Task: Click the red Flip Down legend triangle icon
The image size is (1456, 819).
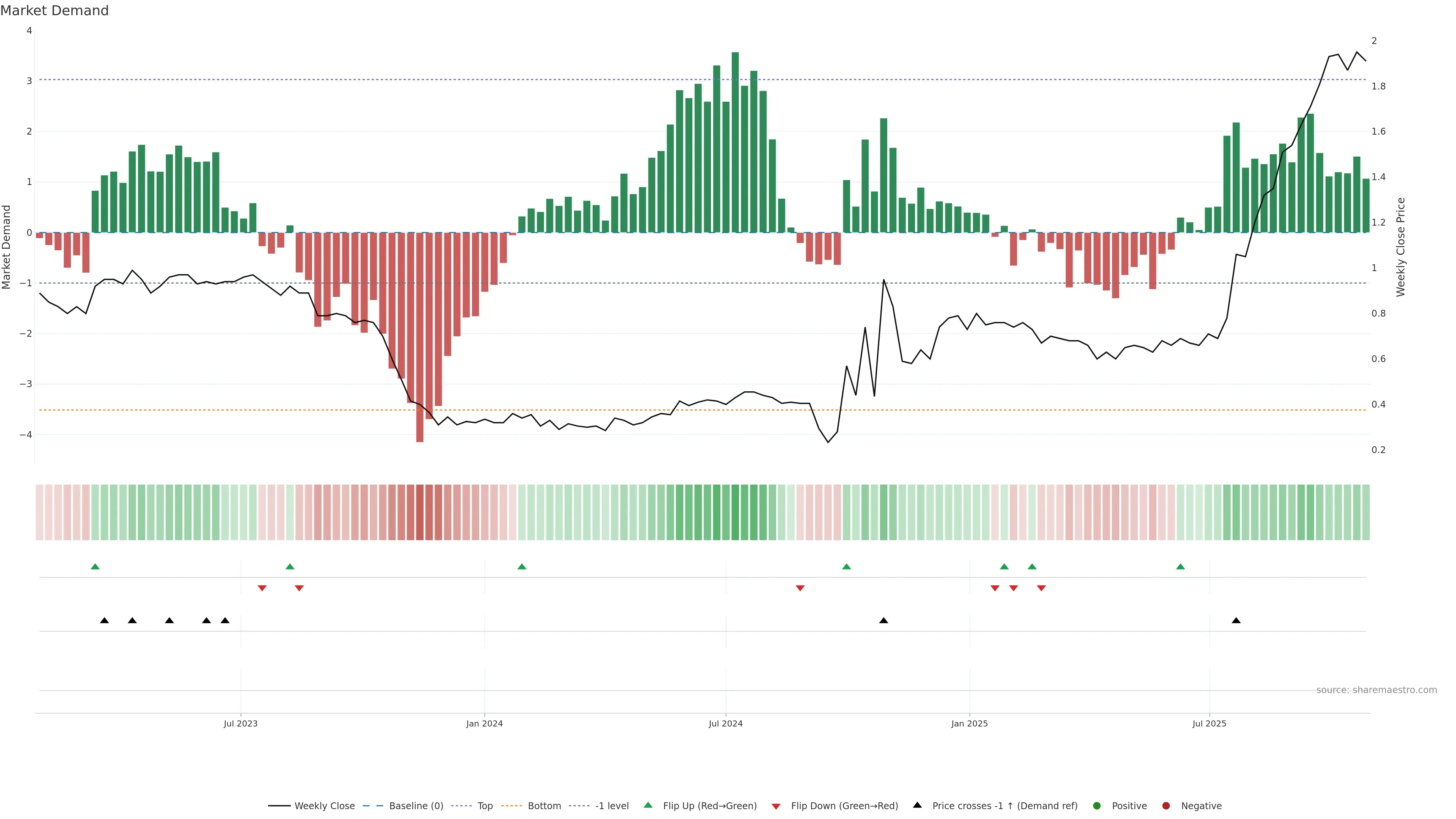Action: (x=776, y=806)
